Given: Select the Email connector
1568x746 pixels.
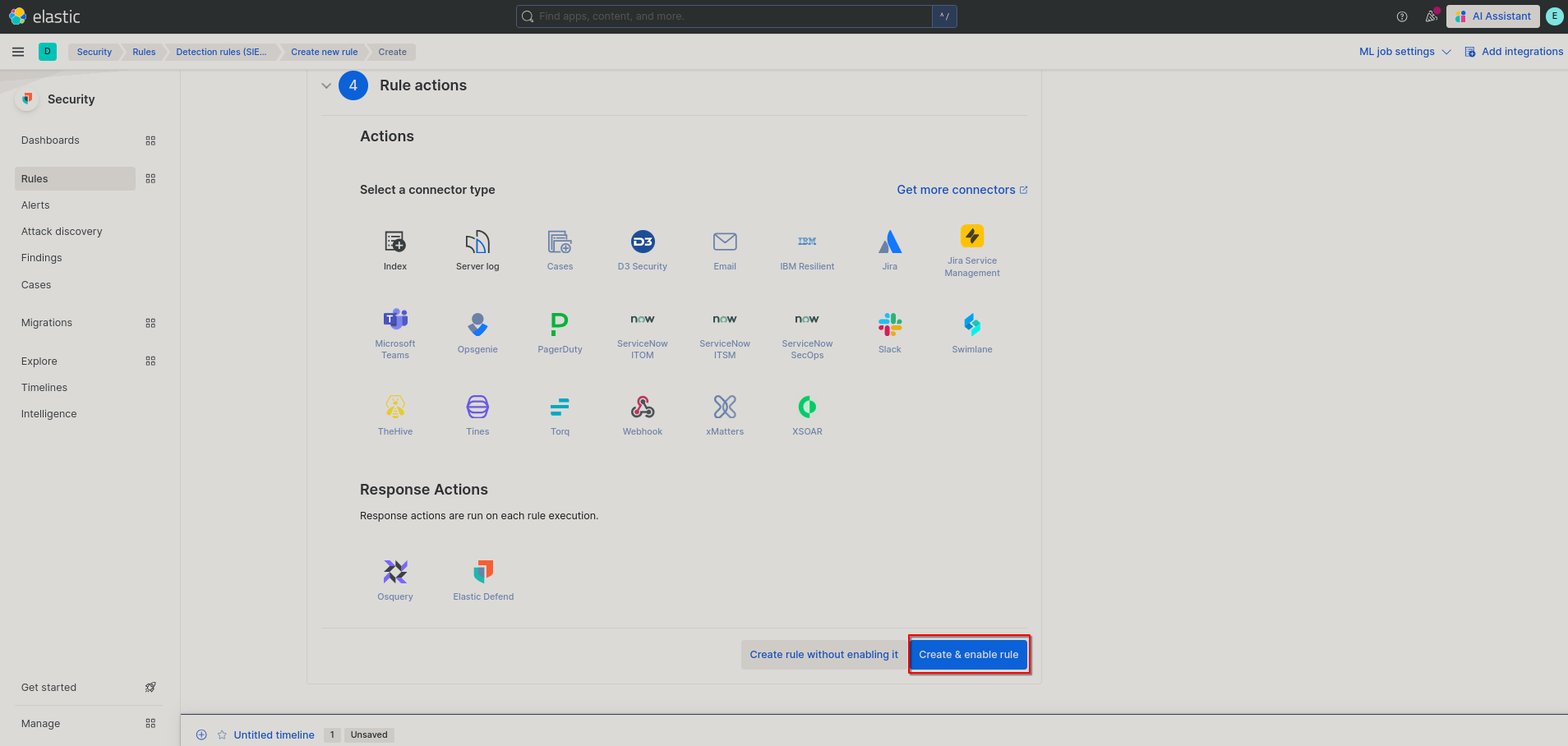Looking at the screenshot, I should 725,250.
